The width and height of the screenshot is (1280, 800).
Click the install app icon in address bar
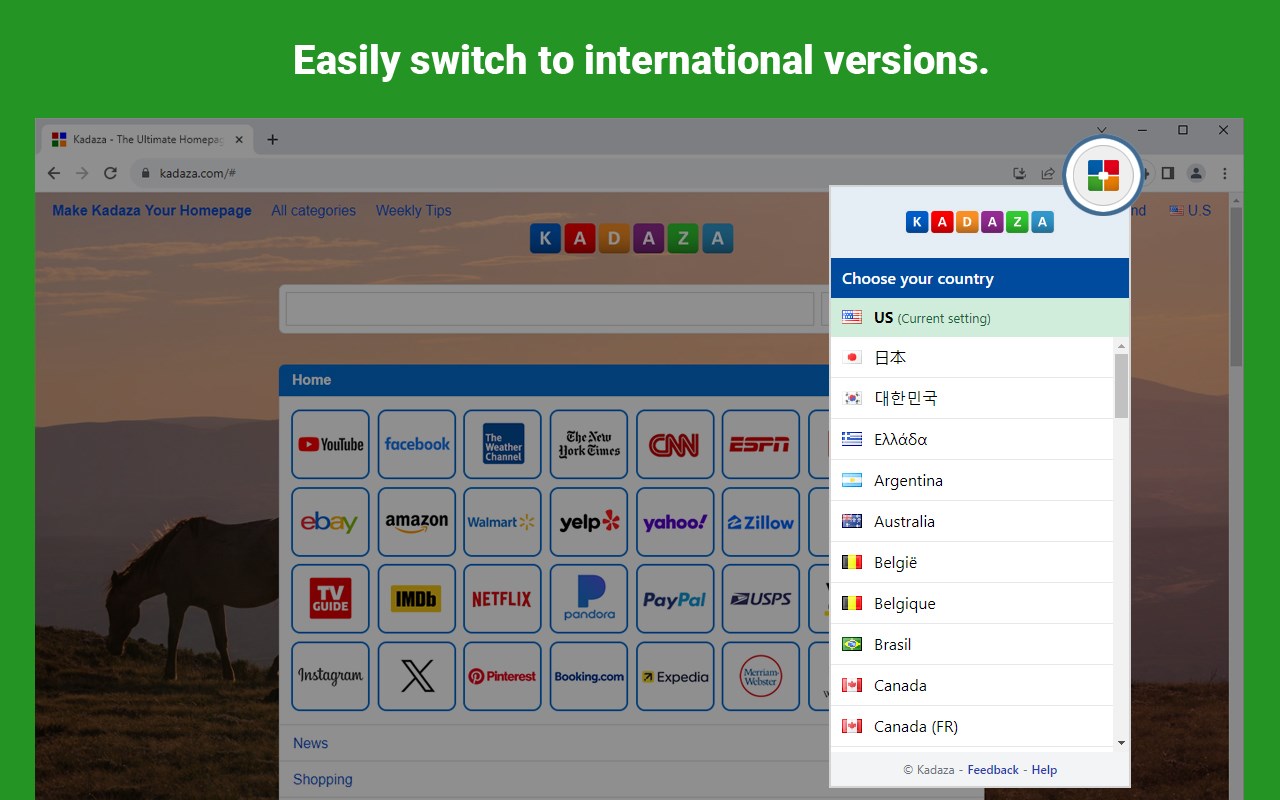click(x=1019, y=173)
